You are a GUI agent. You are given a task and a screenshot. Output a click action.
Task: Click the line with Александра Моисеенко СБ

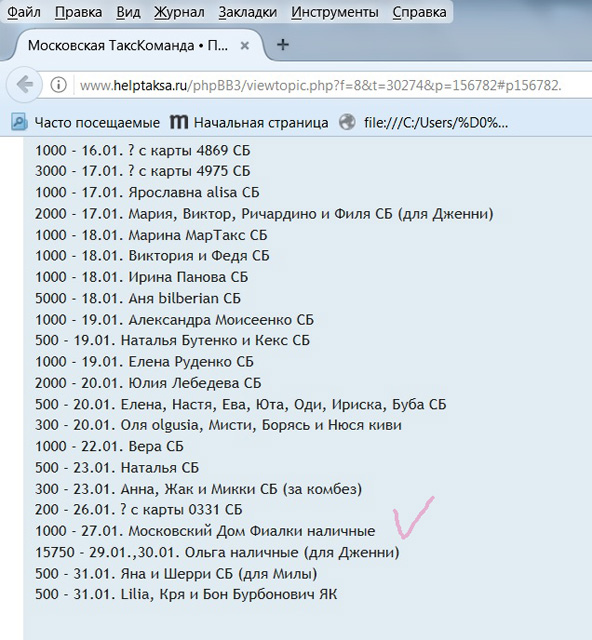click(x=174, y=320)
